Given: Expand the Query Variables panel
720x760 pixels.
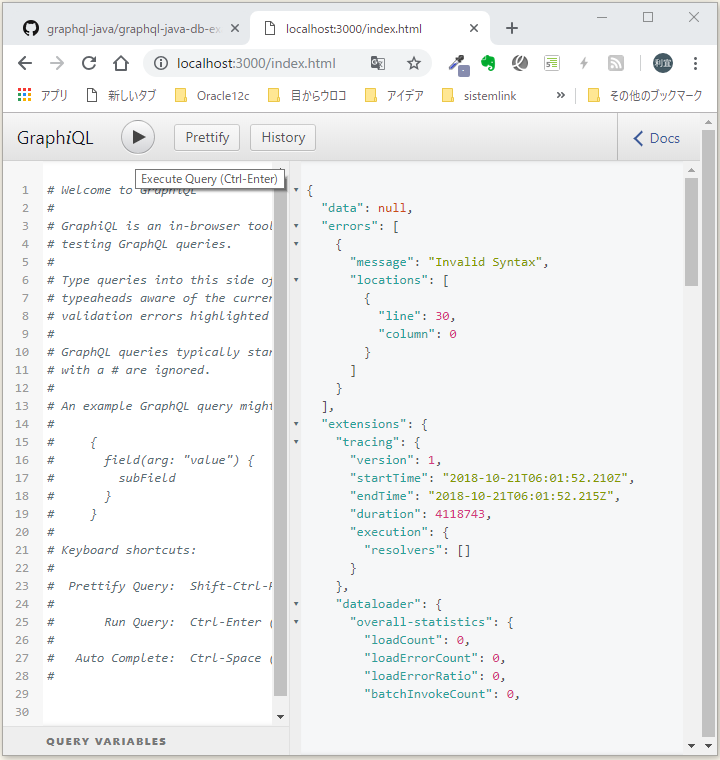Looking at the screenshot, I should coord(106,742).
